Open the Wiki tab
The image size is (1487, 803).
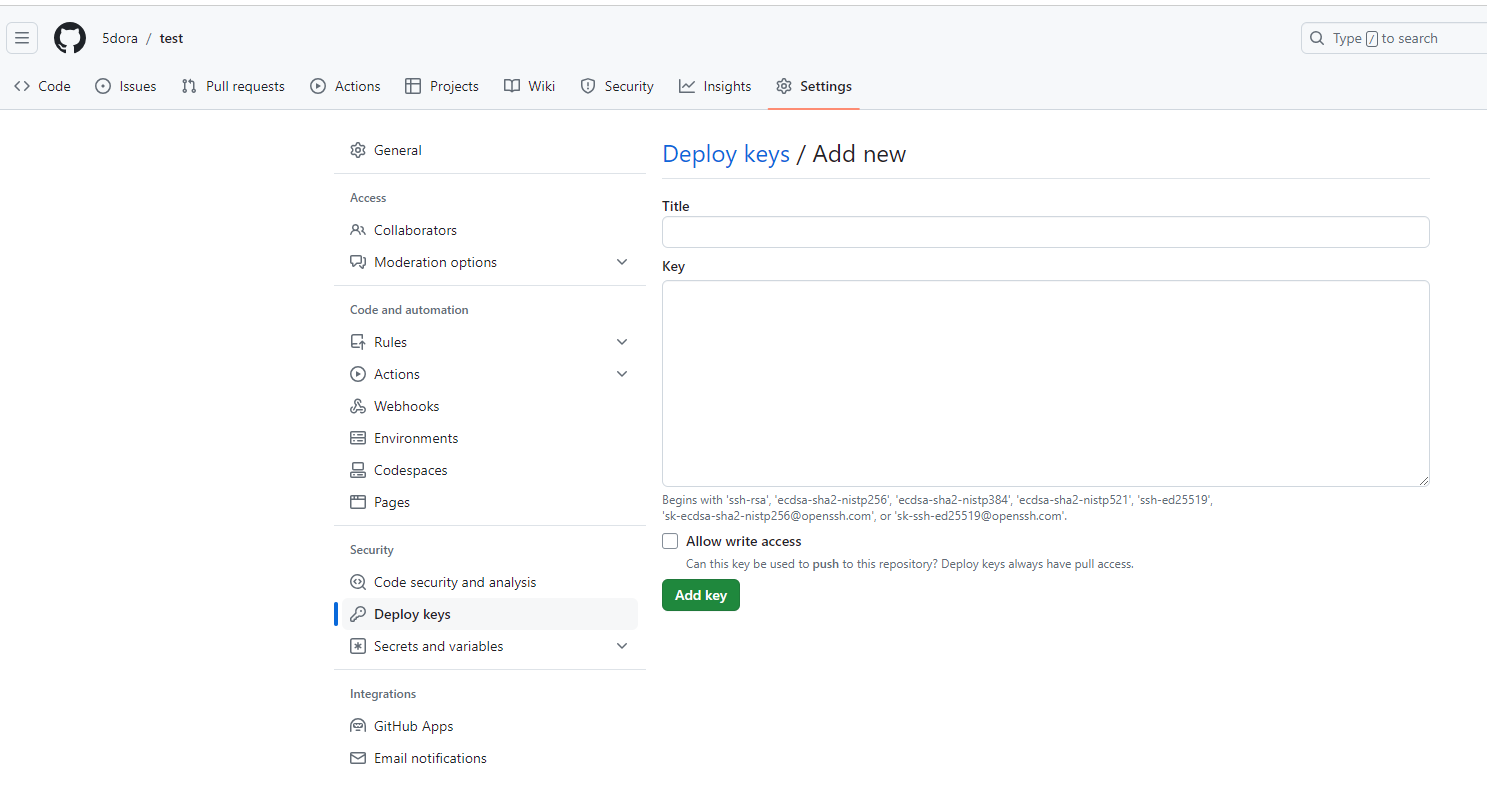tap(530, 86)
